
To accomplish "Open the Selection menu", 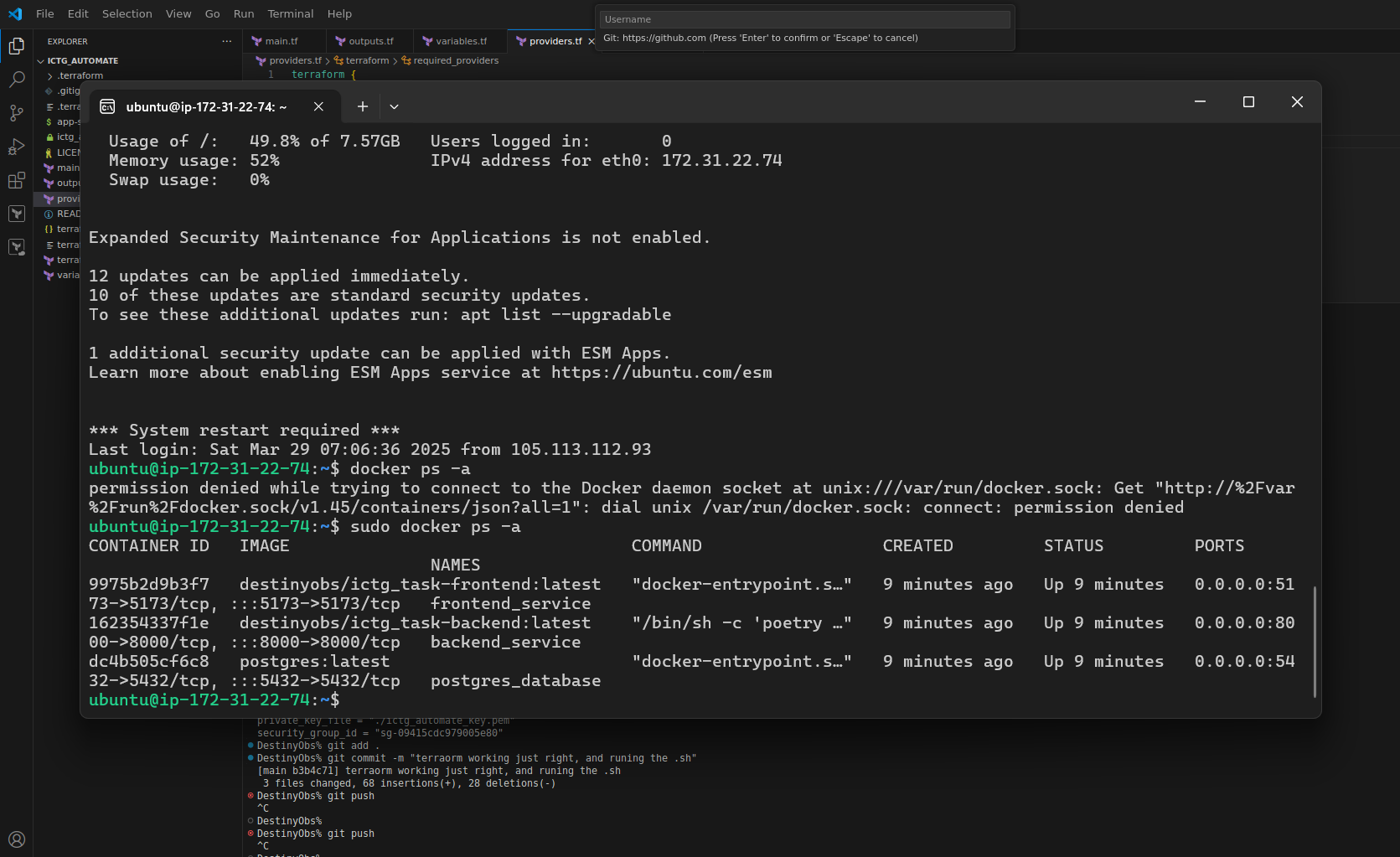I will coord(127,13).
